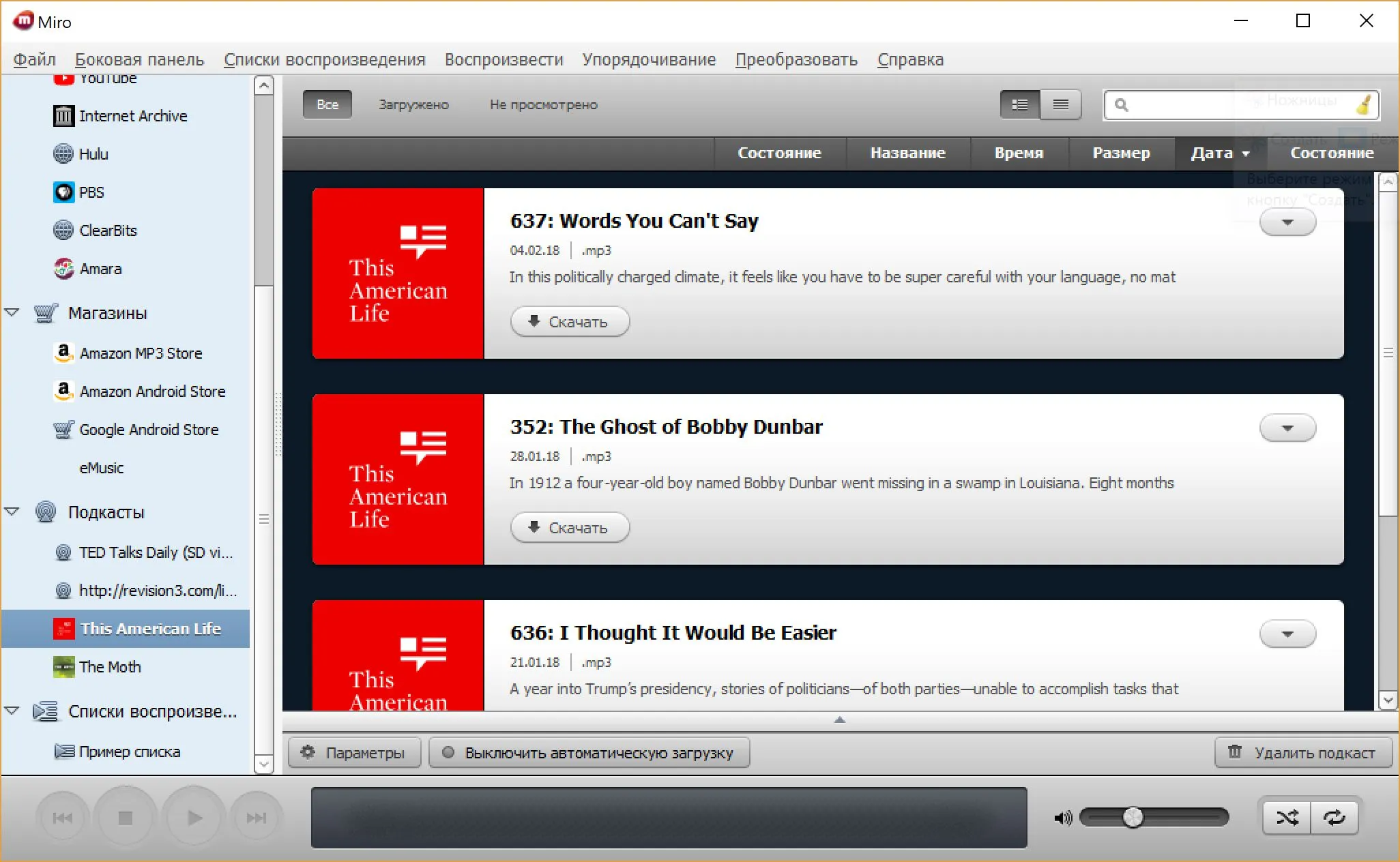This screenshot has width=1400, height=862.
Task: Click Удалить подкаст button
Action: click(1303, 753)
